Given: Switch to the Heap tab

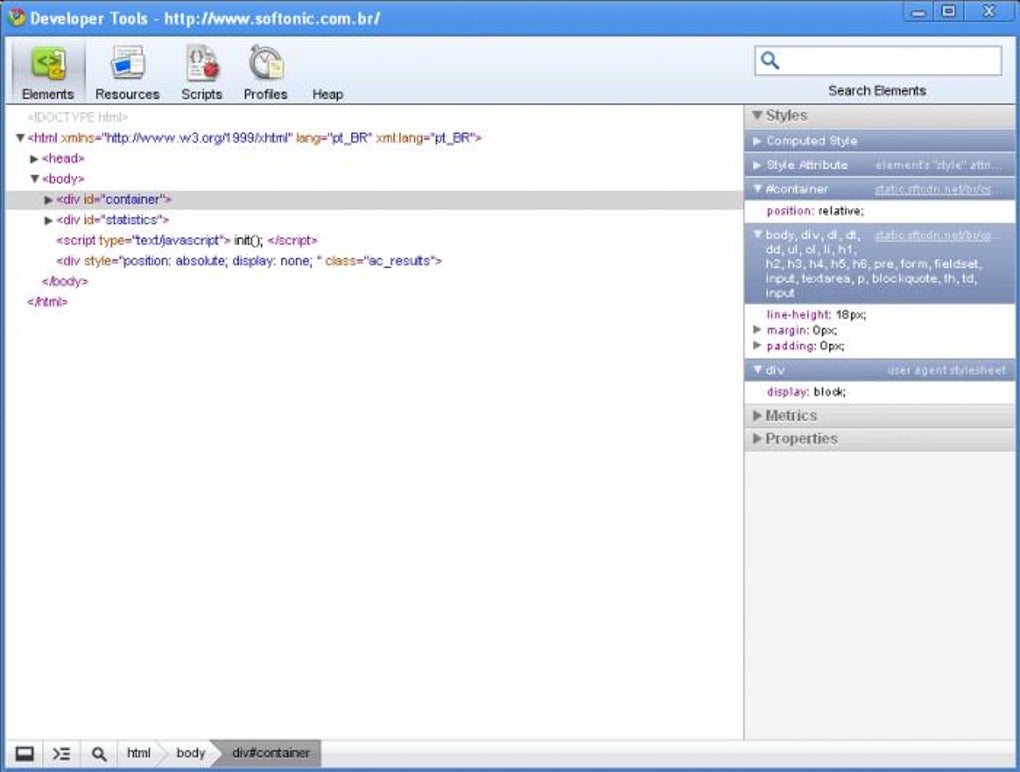Looking at the screenshot, I should click(x=327, y=94).
